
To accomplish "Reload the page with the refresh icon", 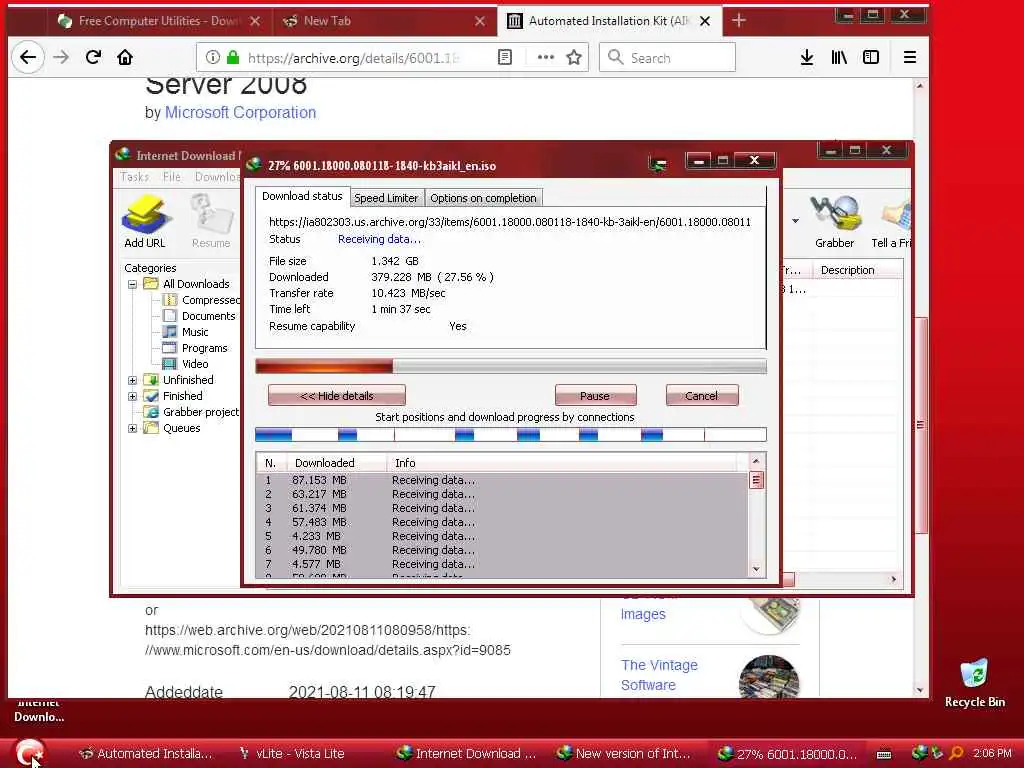I will [93, 57].
